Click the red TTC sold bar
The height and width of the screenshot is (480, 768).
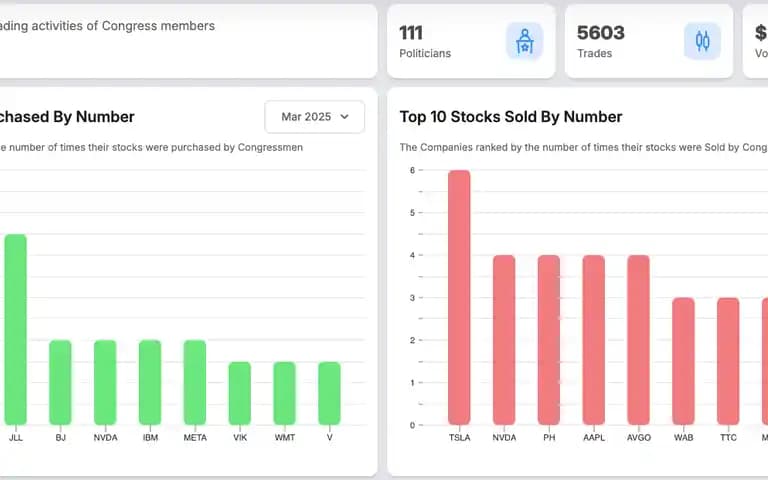pyautogui.click(x=728, y=361)
